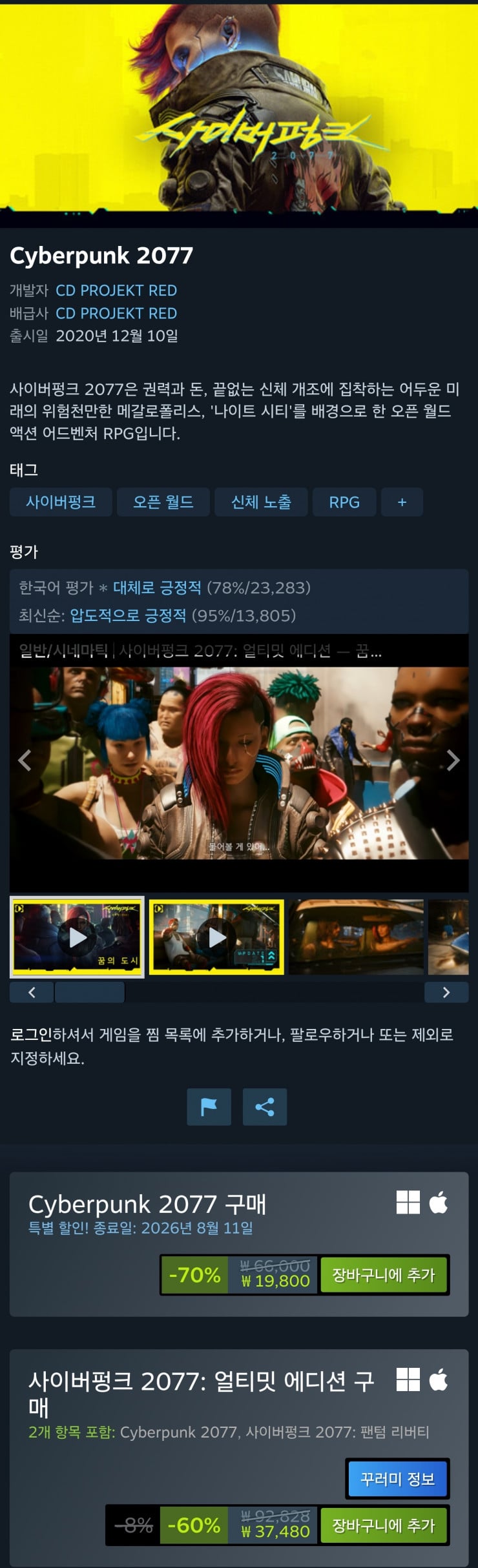Open the CD PROJEKT RED publisher link
This screenshot has width=478, height=1568.
pyautogui.click(x=116, y=313)
